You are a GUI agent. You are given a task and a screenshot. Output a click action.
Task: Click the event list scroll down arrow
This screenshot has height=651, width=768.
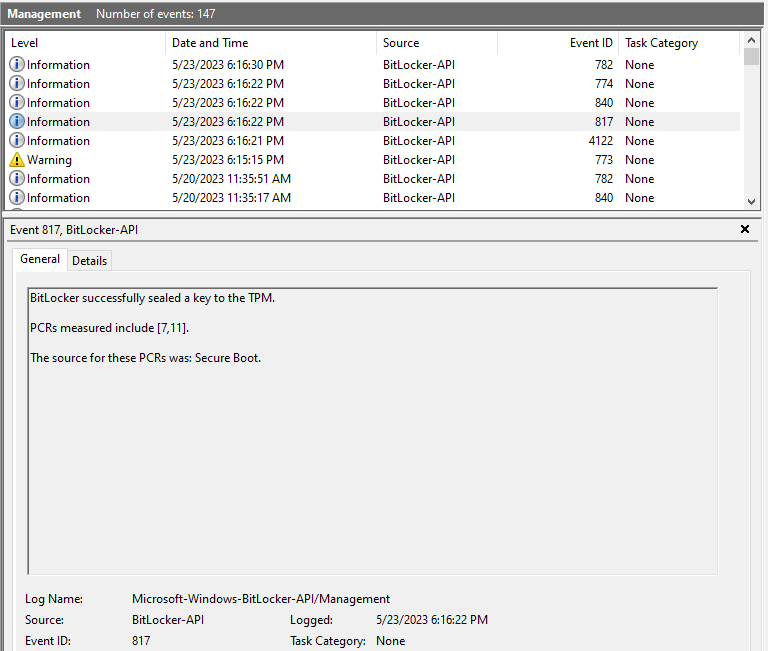(x=751, y=201)
